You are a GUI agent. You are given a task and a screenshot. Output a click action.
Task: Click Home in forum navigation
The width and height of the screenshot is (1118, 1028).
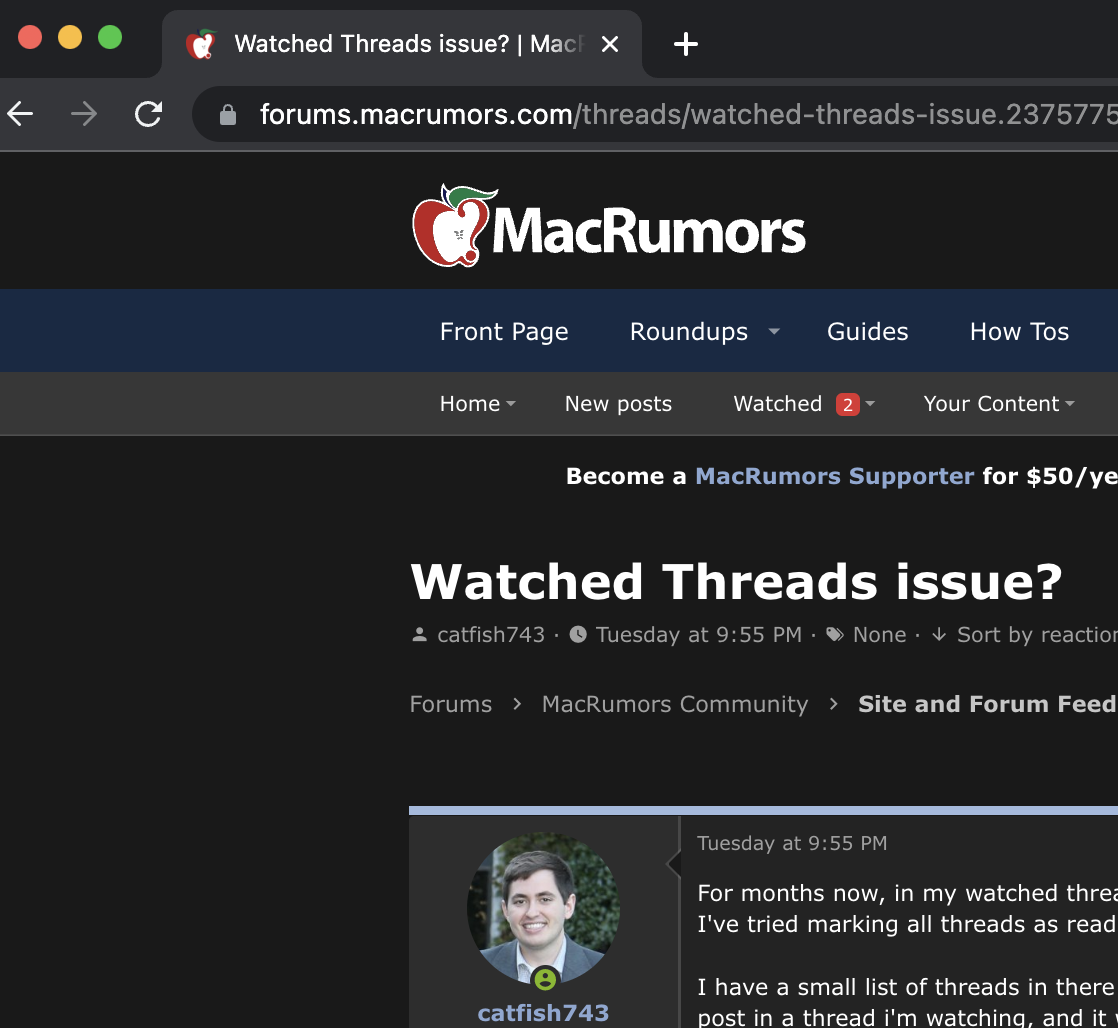[470, 404]
